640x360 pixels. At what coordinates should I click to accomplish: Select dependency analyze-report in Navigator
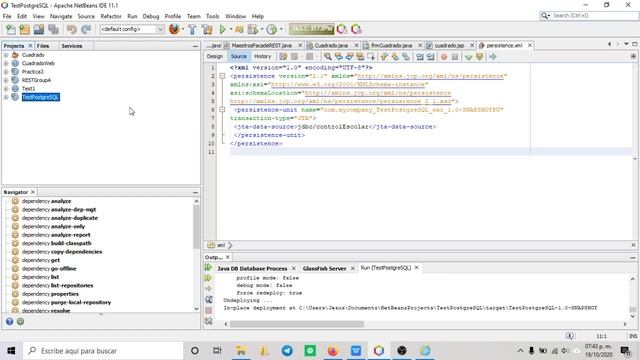pos(56,235)
